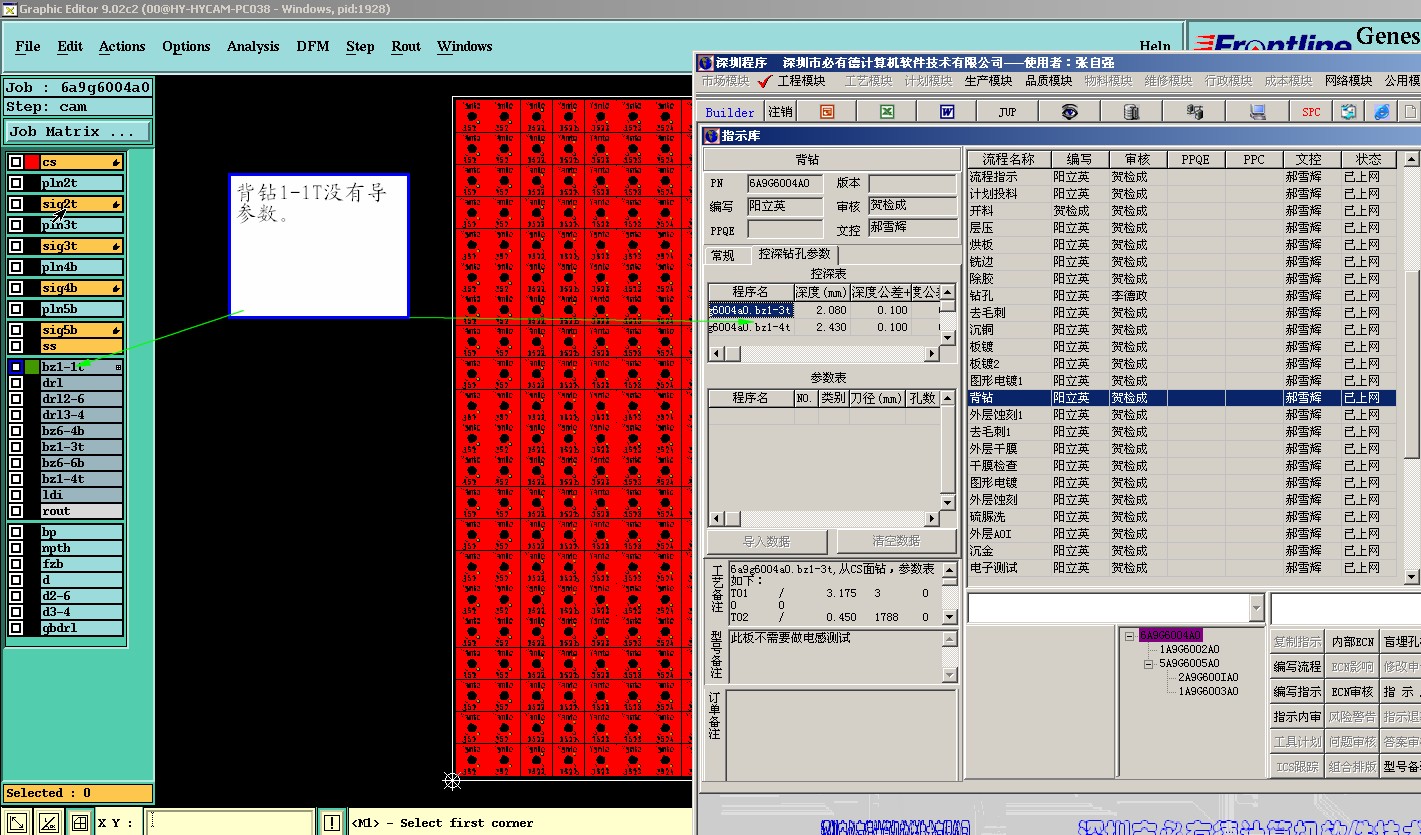Open the DFM menu
This screenshot has width=1421, height=835.
click(313, 46)
